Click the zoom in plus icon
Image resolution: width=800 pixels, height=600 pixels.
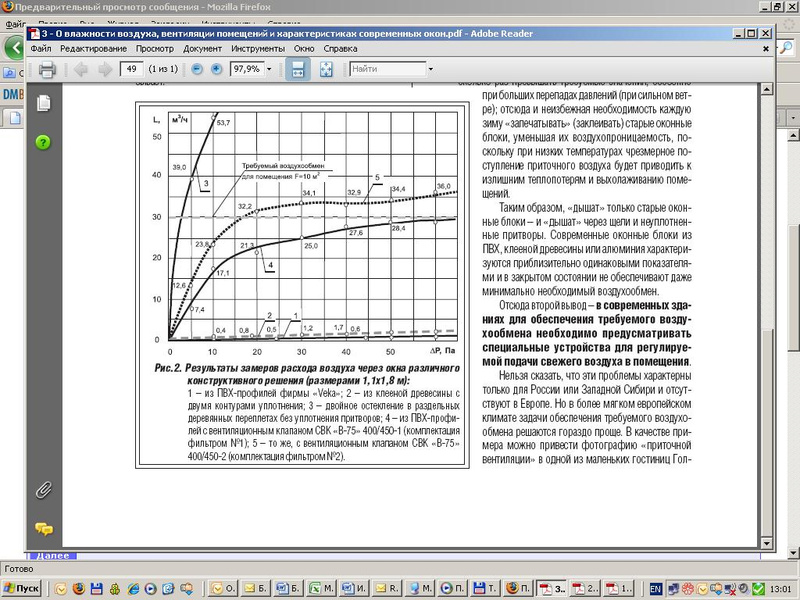coord(216,69)
